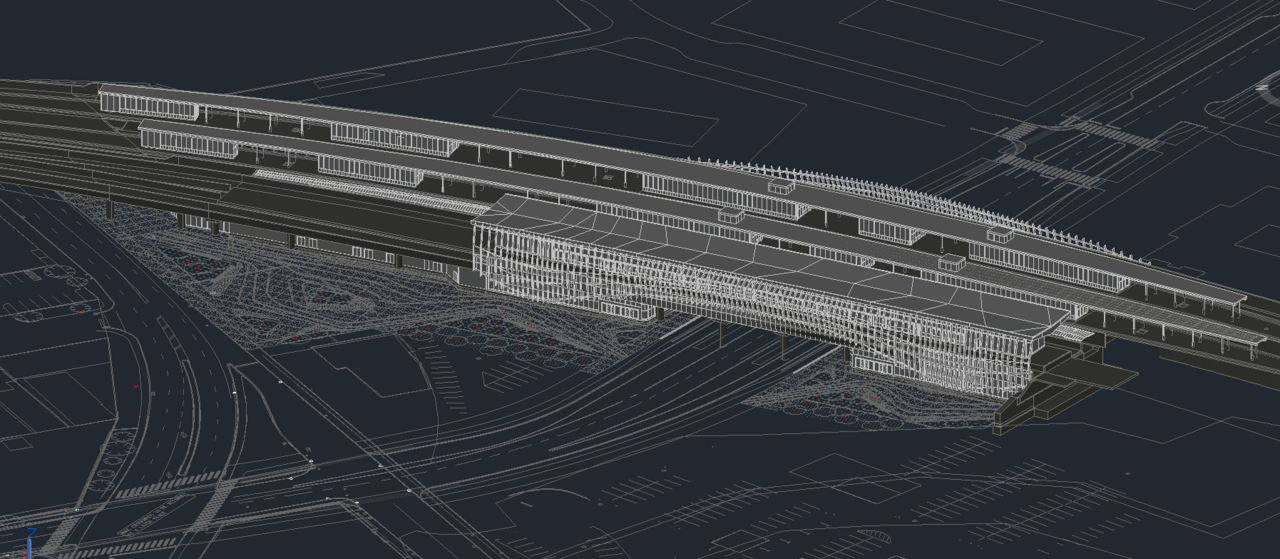
Task: Select the small rooftop box on the upper canopy
Action: pyautogui.click(x=781, y=186)
